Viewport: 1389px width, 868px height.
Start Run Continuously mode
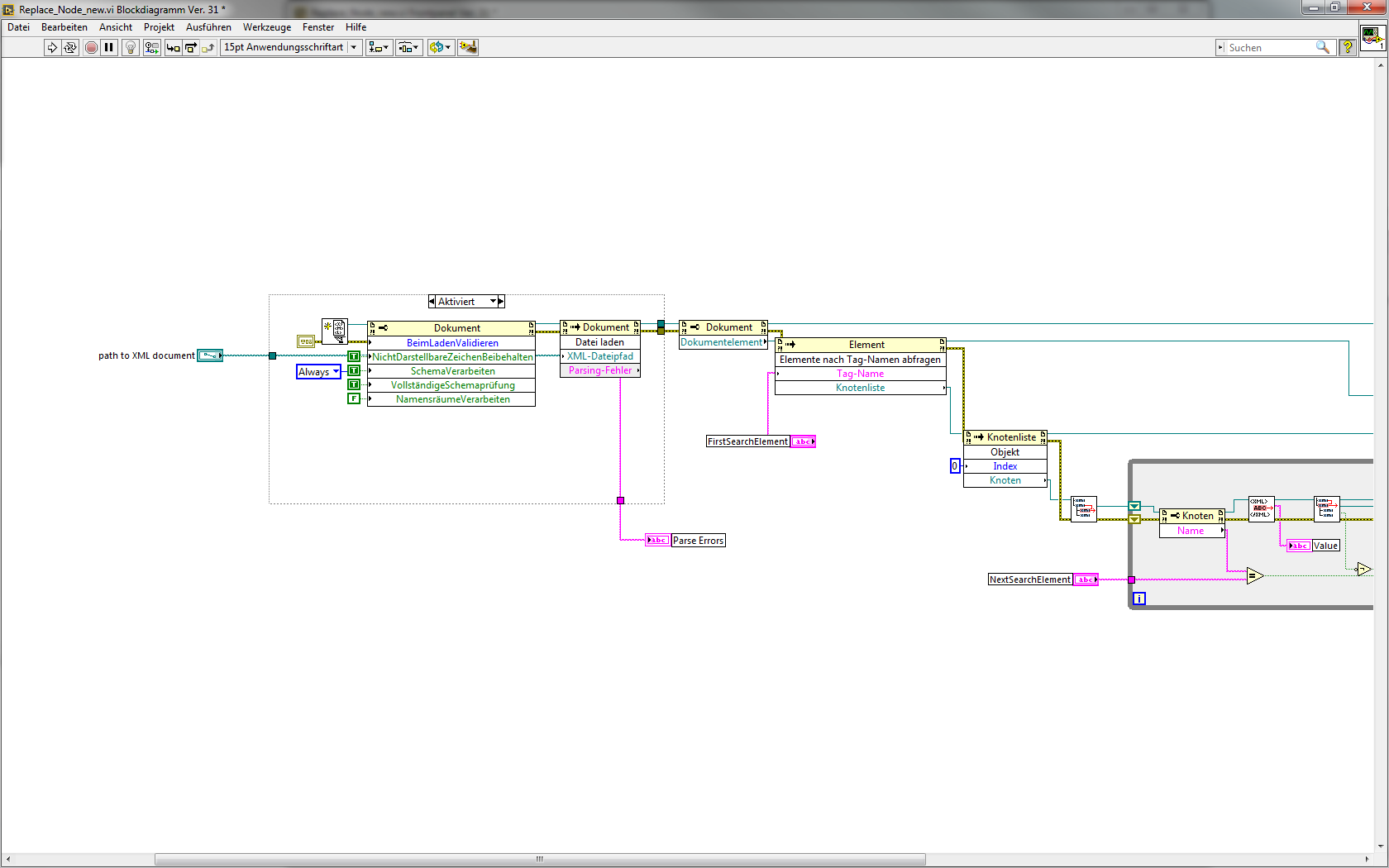coord(70,48)
